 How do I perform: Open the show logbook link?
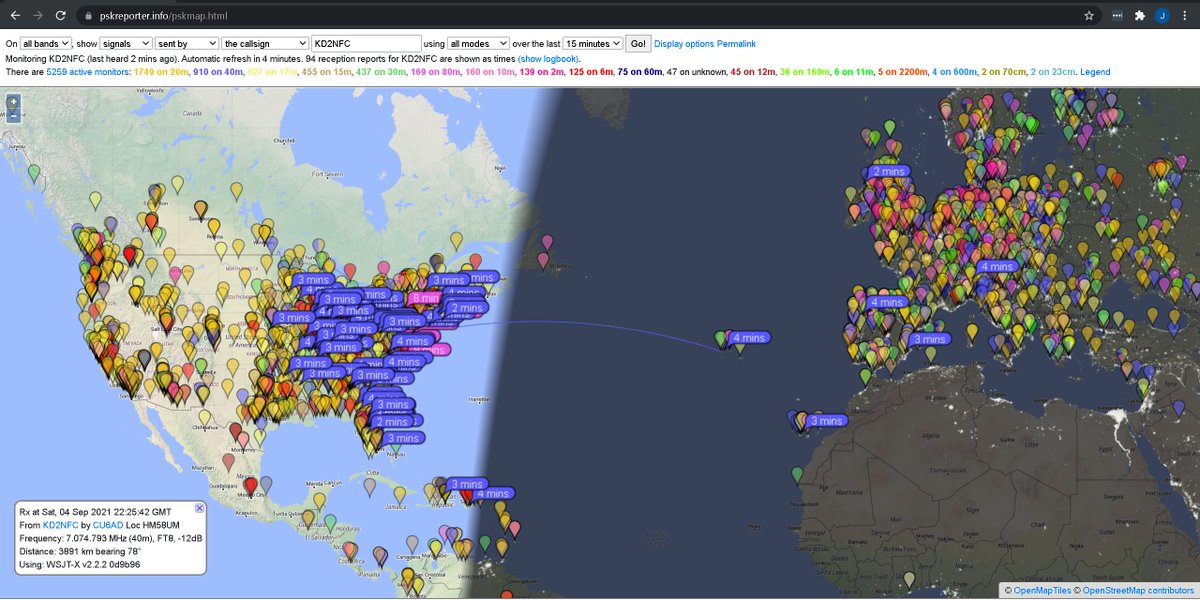[547, 58]
